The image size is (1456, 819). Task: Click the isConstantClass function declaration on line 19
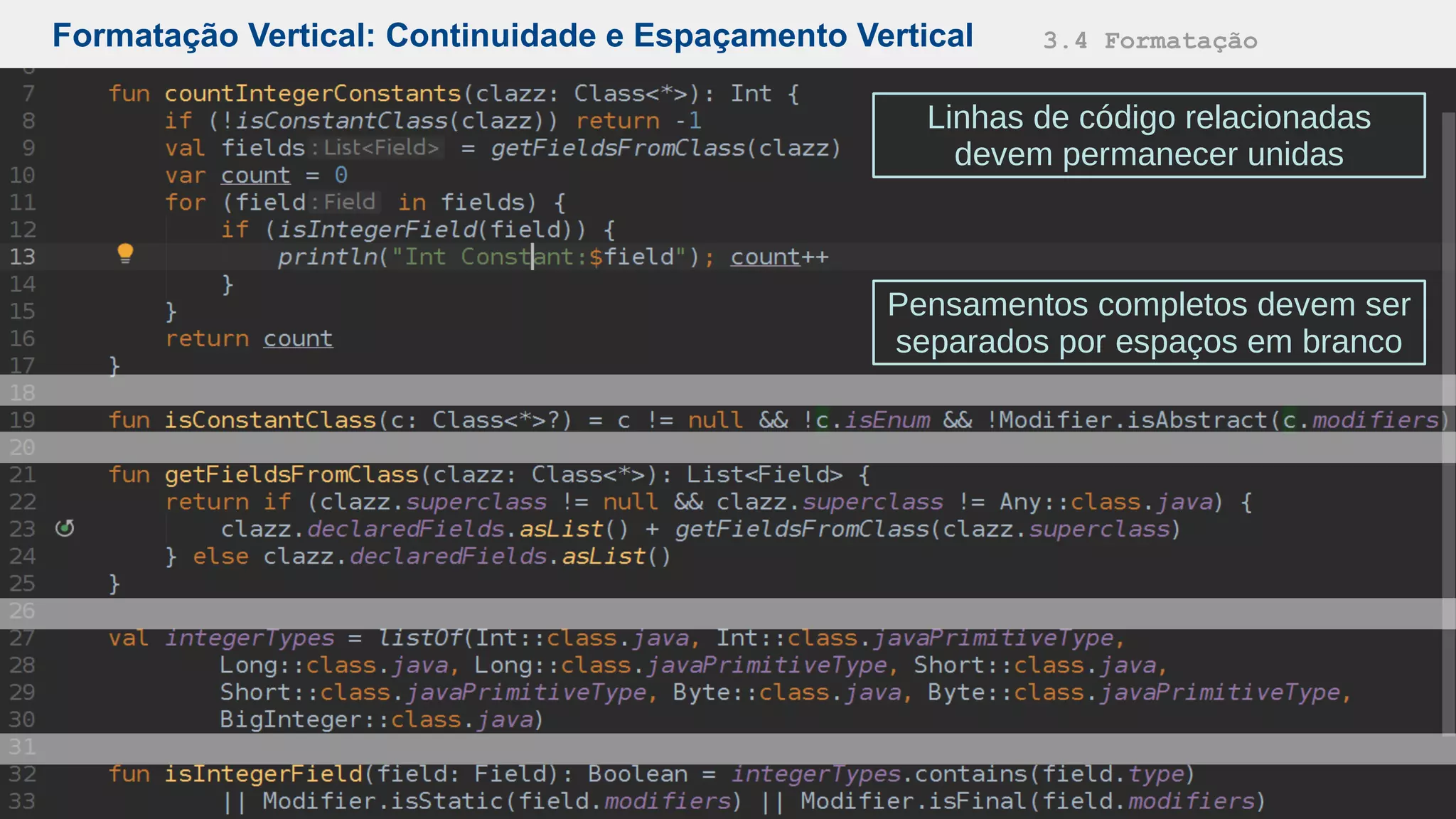pos(270,420)
